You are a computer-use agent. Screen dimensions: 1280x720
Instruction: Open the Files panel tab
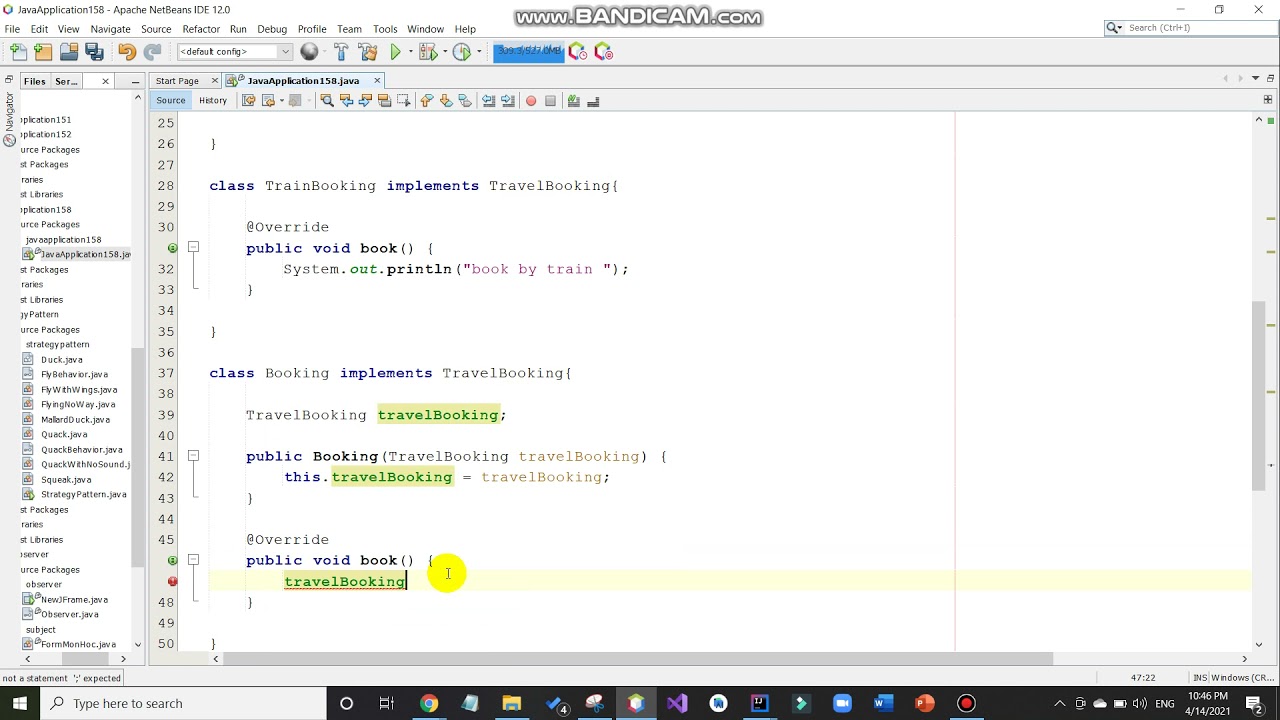click(x=35, y=81)
